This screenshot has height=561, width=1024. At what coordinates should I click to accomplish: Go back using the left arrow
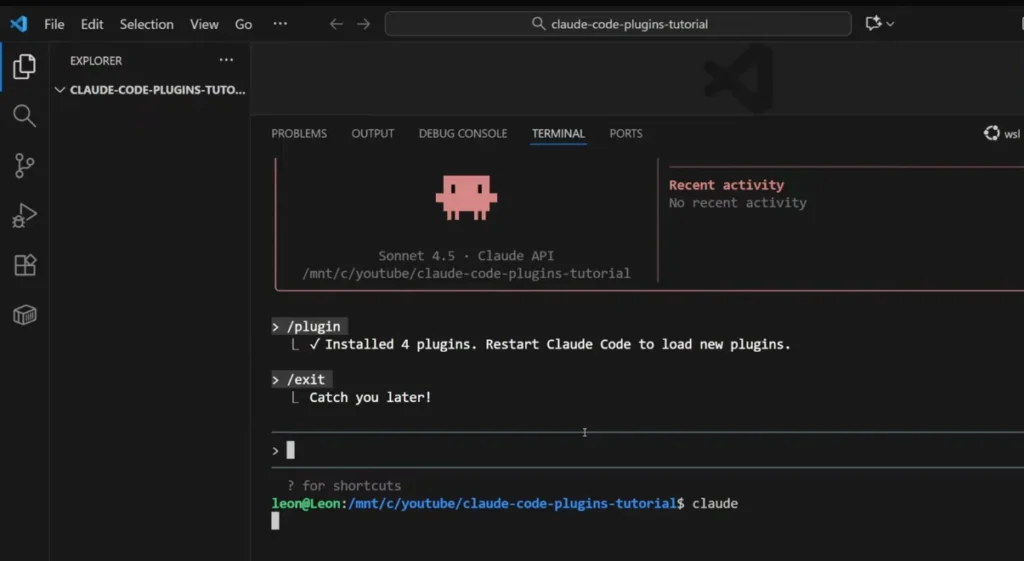336,24
